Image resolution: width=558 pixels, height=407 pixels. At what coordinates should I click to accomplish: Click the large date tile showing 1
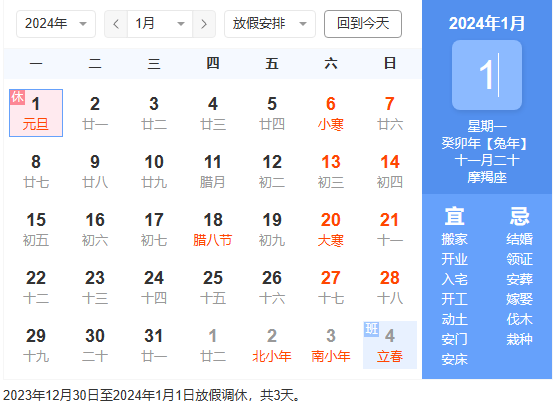[487, 75]
